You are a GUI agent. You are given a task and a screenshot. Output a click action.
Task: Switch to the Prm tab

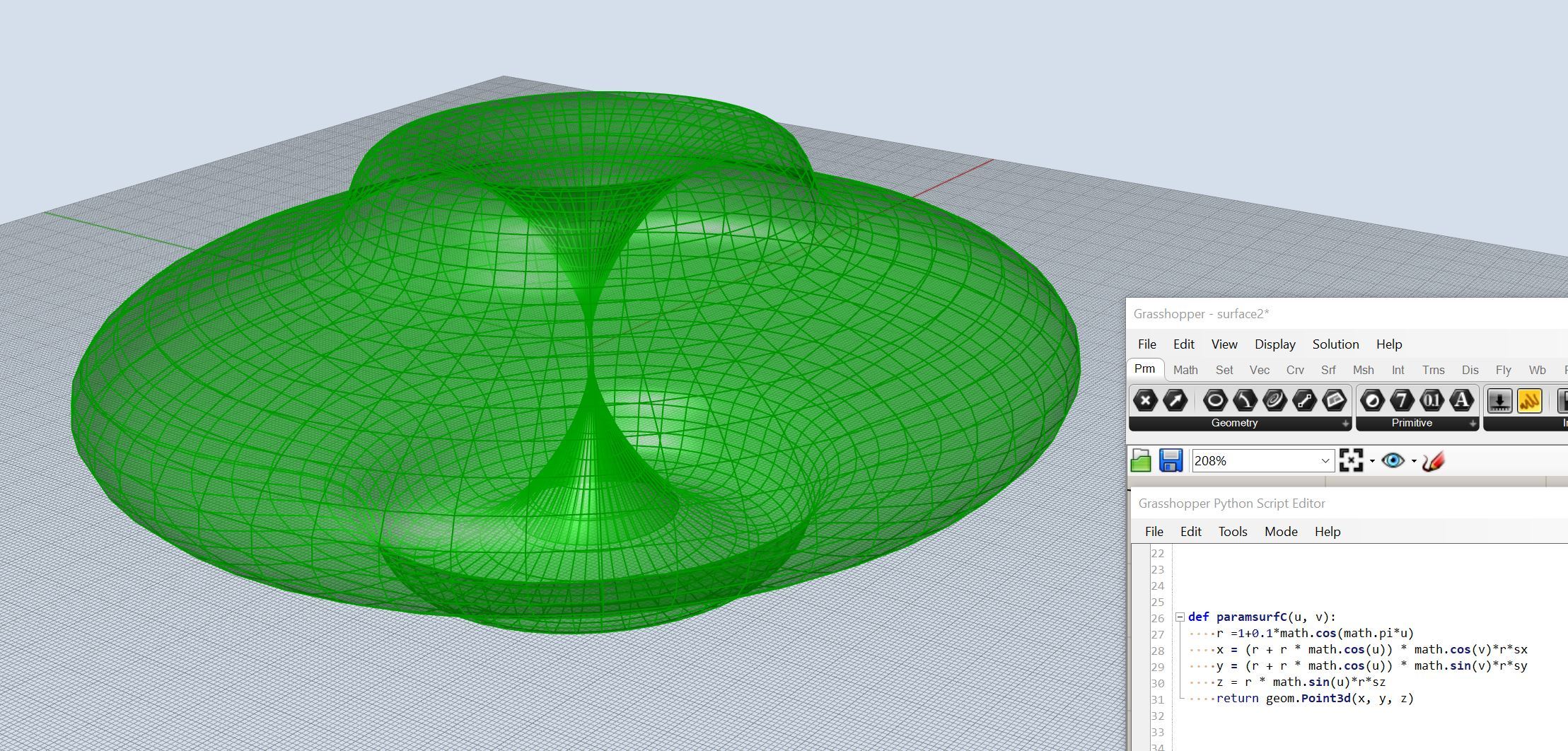pos(1145,369)
